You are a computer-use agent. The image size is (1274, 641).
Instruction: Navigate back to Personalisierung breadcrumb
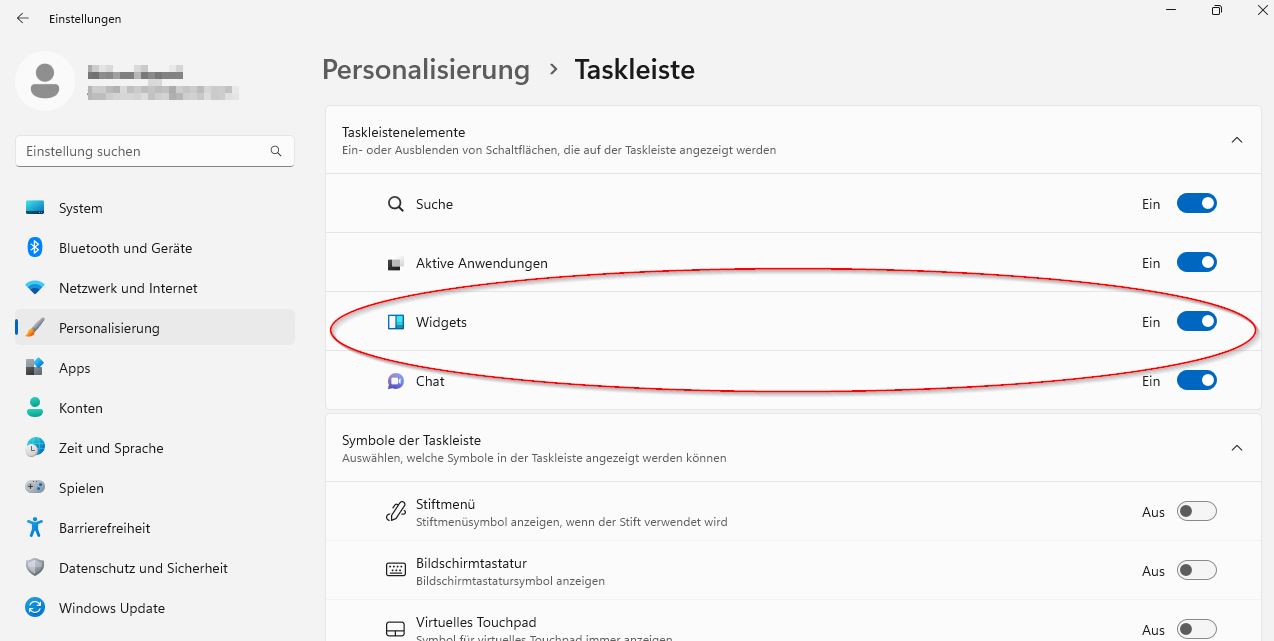[x=426, y=70]
